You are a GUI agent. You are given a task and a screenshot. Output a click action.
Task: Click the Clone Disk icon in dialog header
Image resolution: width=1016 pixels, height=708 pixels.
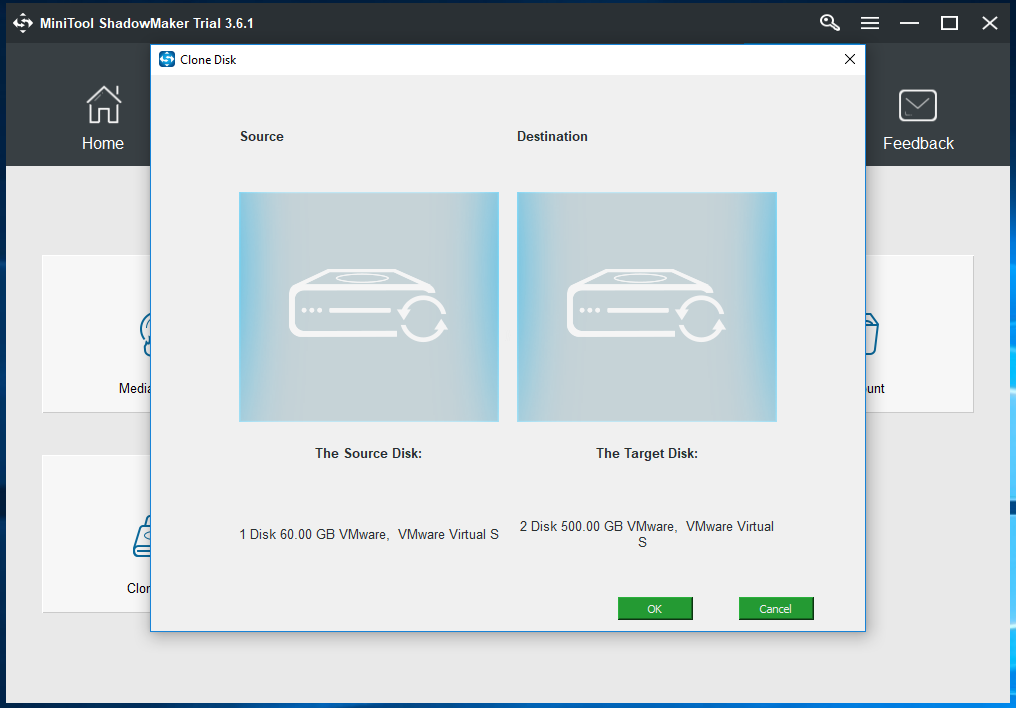coord(166,59)
